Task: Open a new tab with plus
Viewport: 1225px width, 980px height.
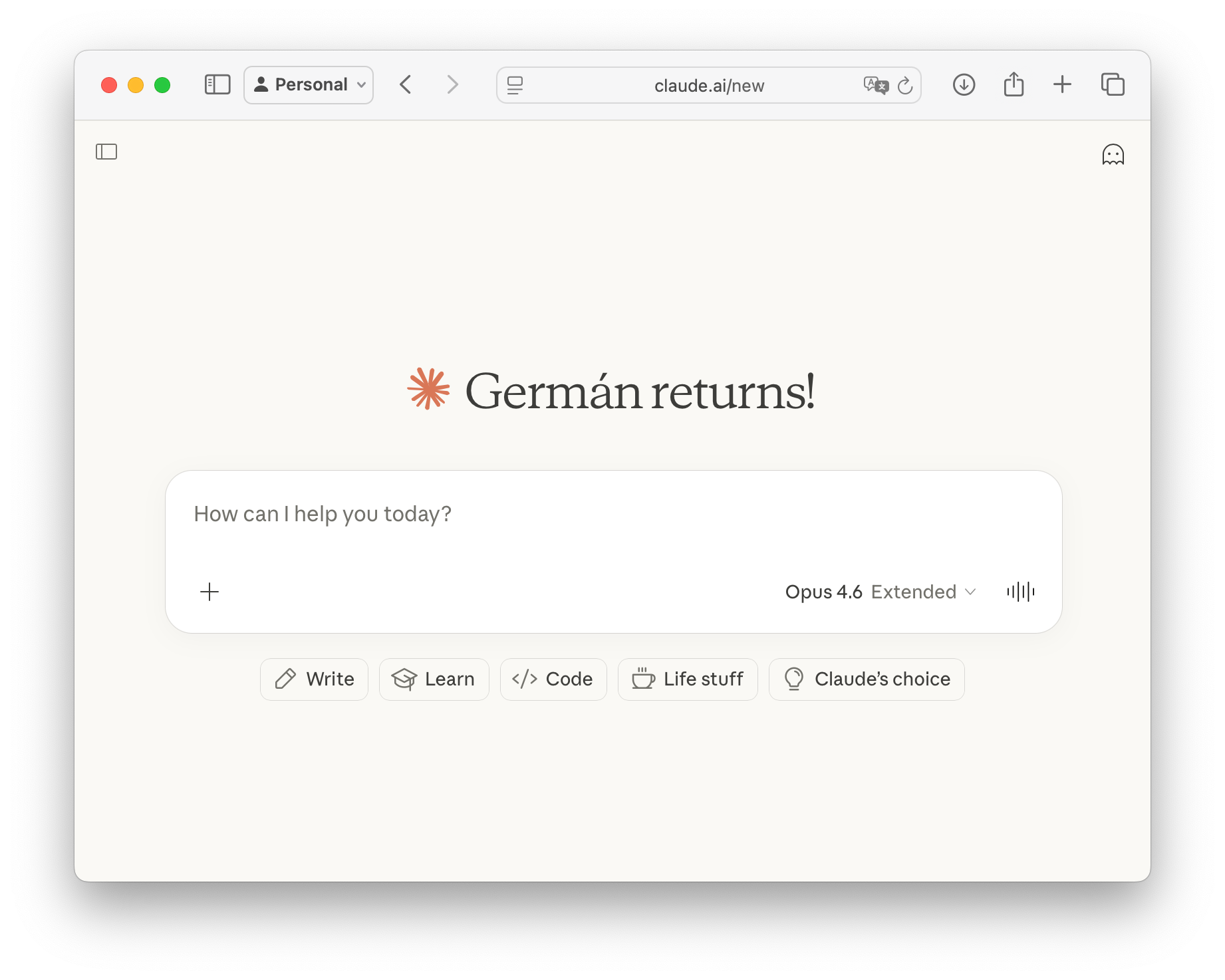Action: click(x=1063, y=84)
